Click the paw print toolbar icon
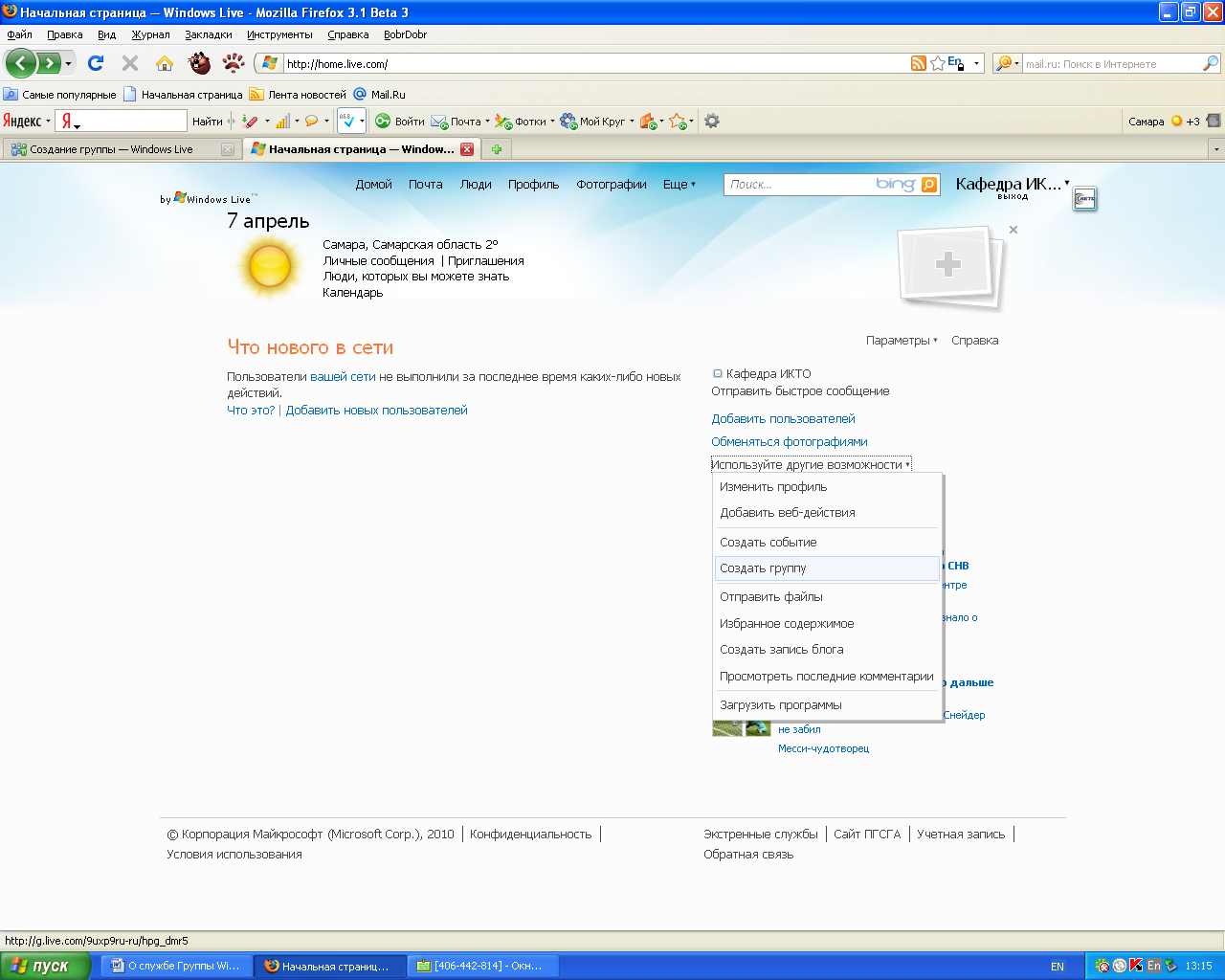This screenshot has height=980, width=1225. click(234, 63)
